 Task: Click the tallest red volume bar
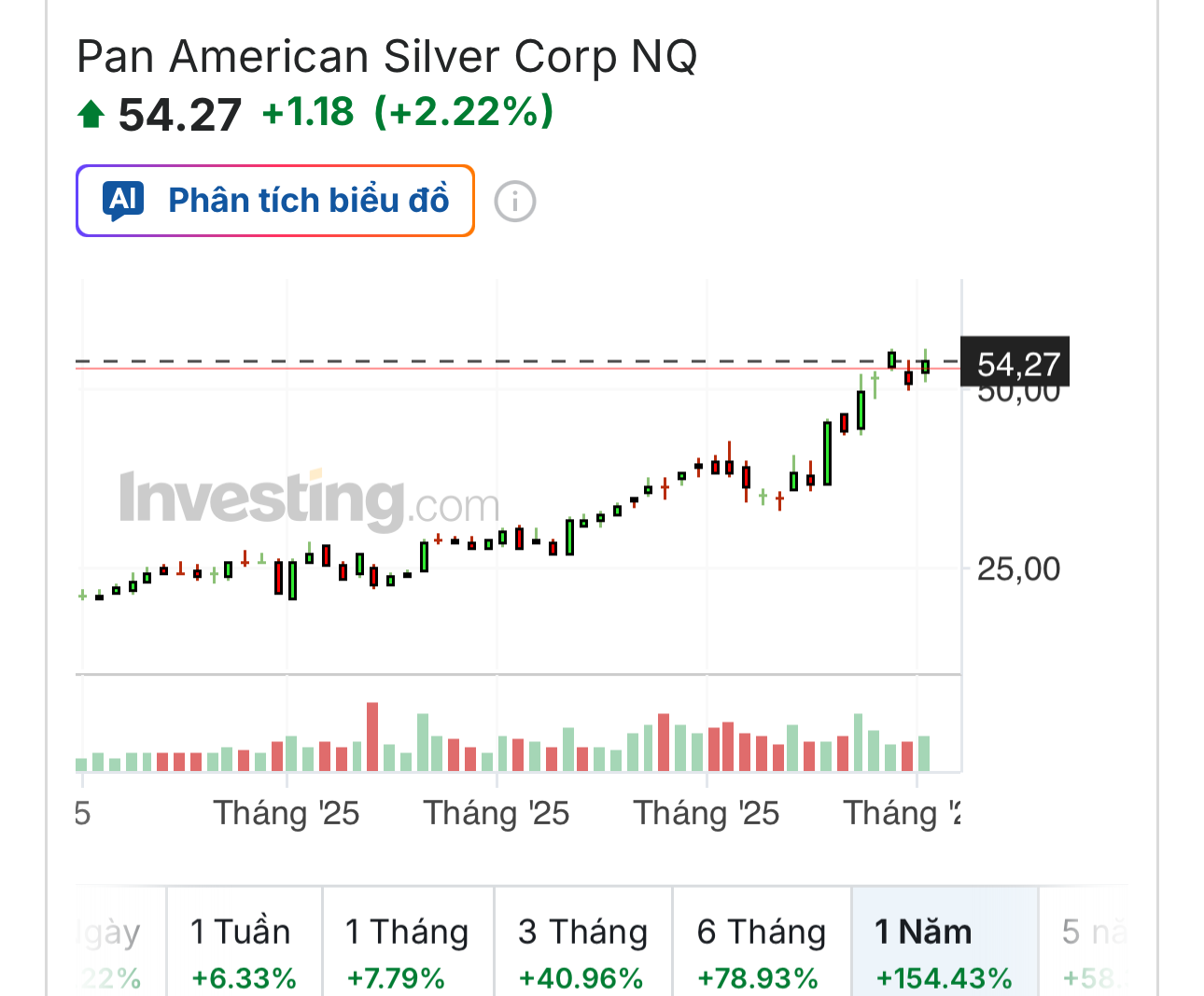(372, 736)
